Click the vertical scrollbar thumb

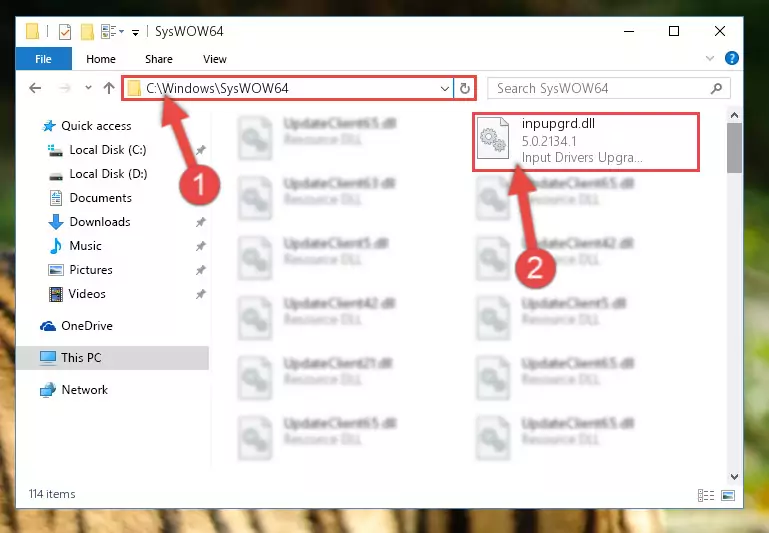click(734, 148)
